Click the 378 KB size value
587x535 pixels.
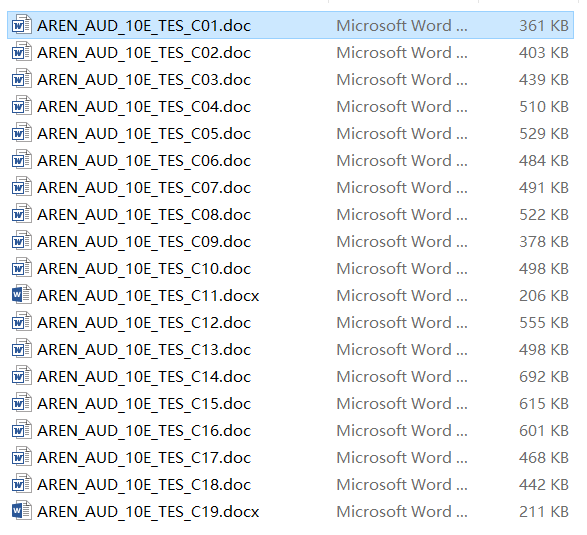pyautogui.click(x=544, y=241)
